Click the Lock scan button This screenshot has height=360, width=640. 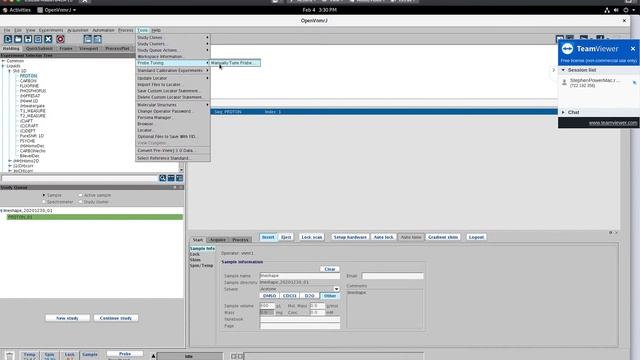coord(312,237)
